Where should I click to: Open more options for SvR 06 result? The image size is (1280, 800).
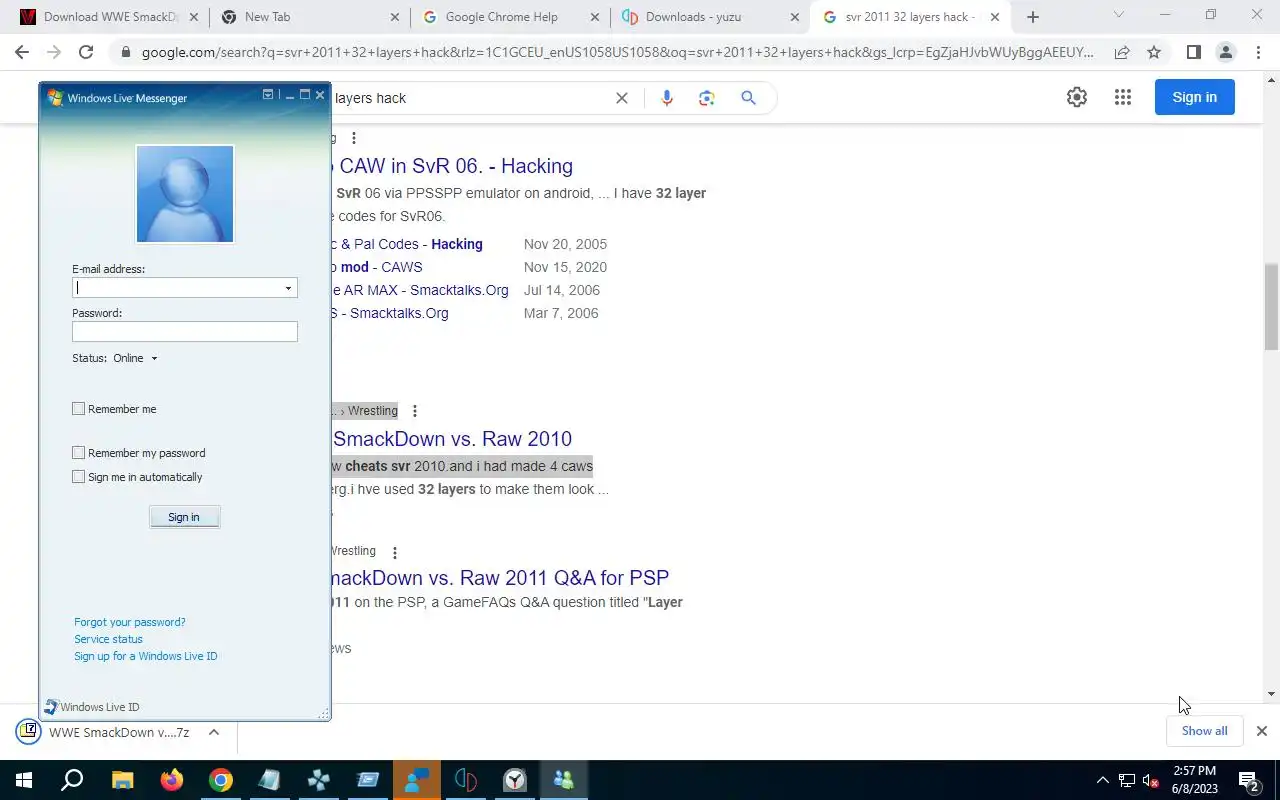[353, 138]
